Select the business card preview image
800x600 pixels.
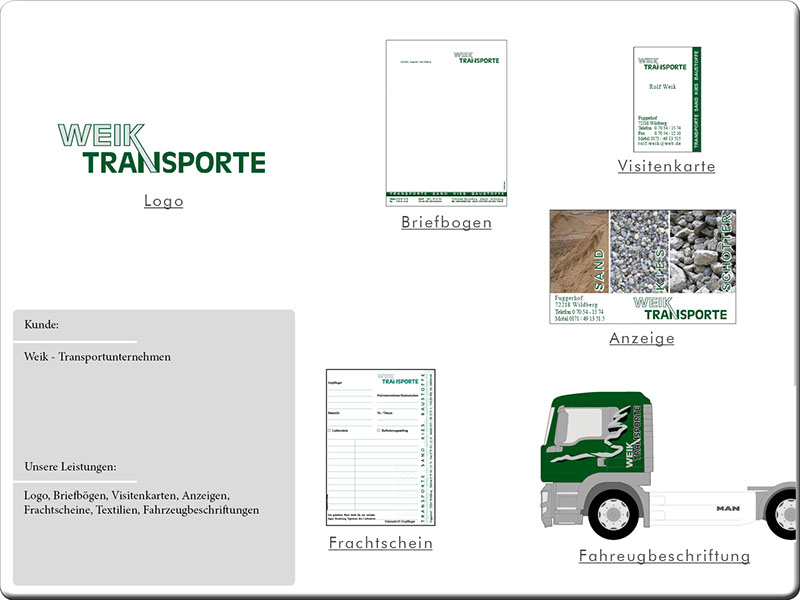(x=669, y=99)
